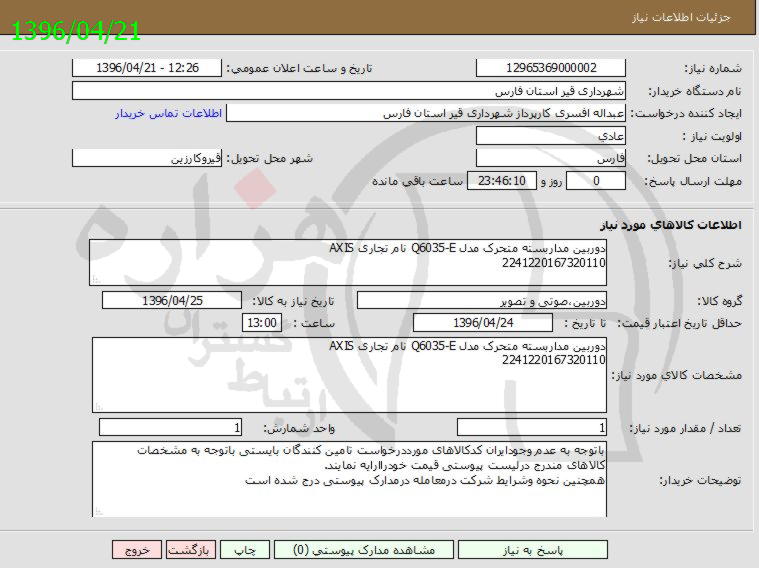759x568 pixels.
Task: Click the تاریخ نیاز به کالا field 1396/04/25
Action: click(172, 300)
